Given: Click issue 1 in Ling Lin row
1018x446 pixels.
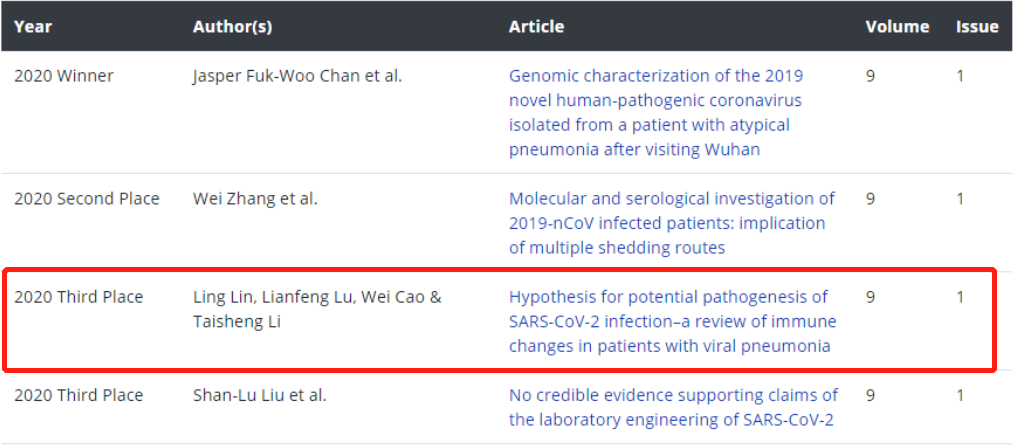Looking at the screenshot, I should point(960,297).
